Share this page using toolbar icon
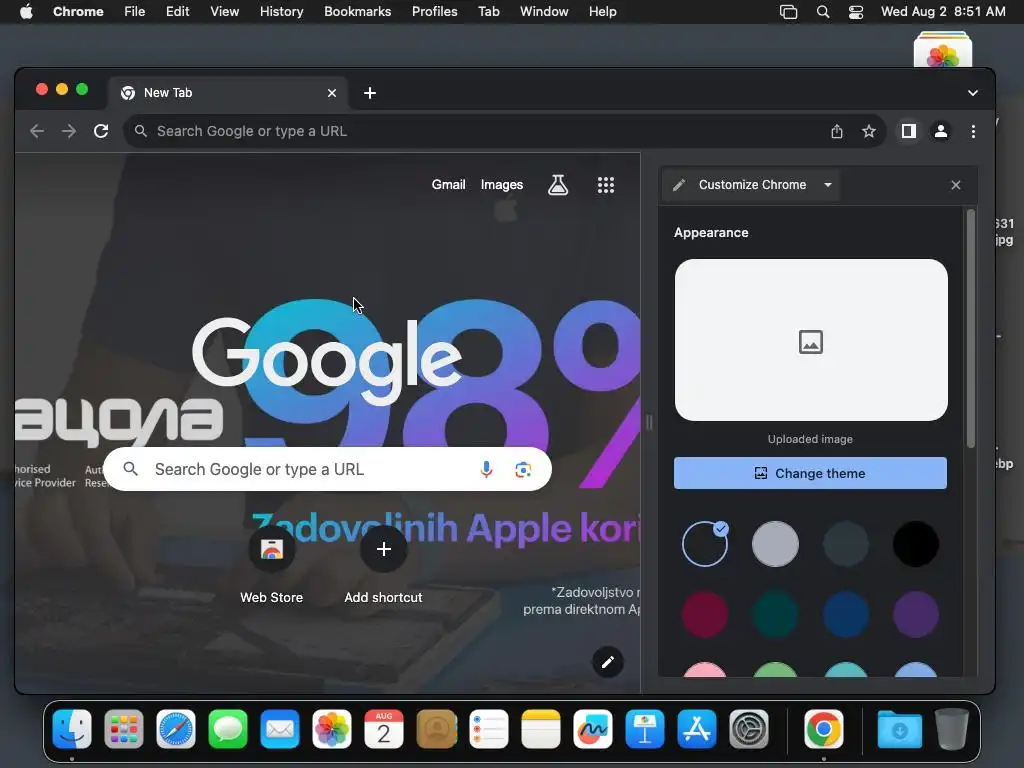1024x768 pixels. coord(837,131)
